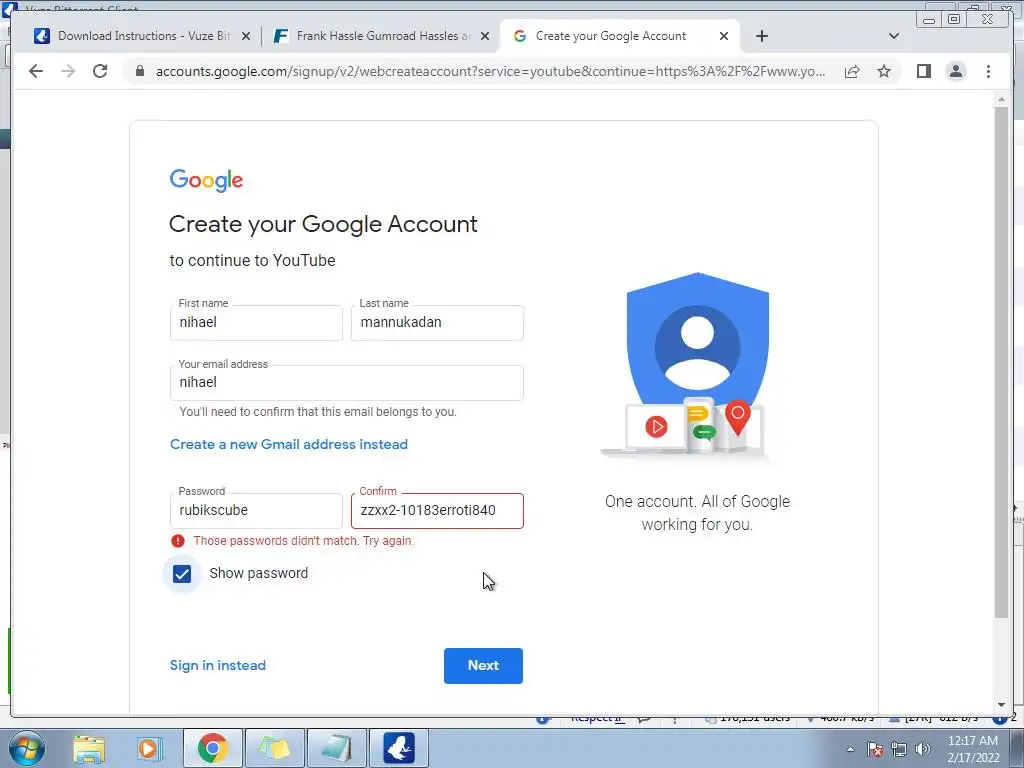This screenshot has width=1024, height=768.
Task: Click the password mismatch error icon
Action: pyautogui.click(x=178, y=541)
